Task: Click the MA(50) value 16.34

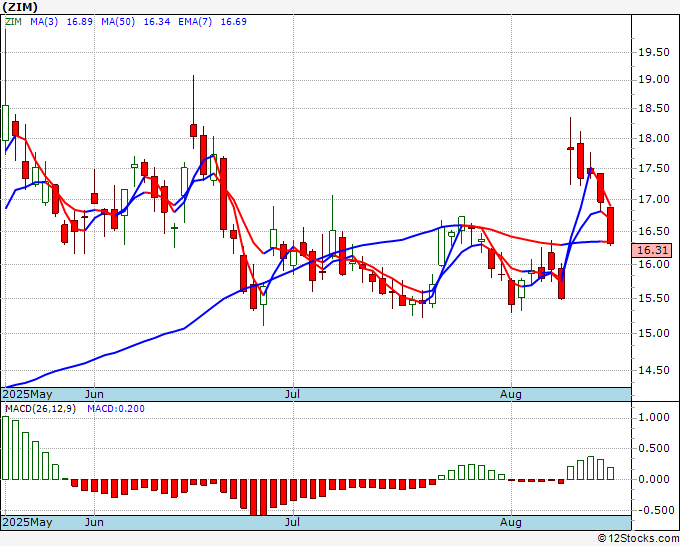Action: 157,21
